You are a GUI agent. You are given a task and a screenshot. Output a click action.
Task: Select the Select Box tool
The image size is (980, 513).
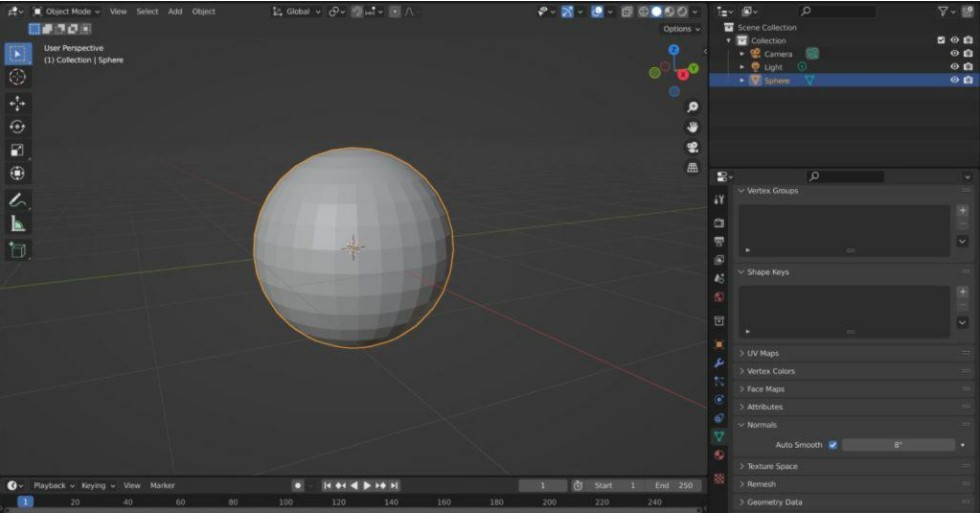pyautogui.click(x=18, y=54)
